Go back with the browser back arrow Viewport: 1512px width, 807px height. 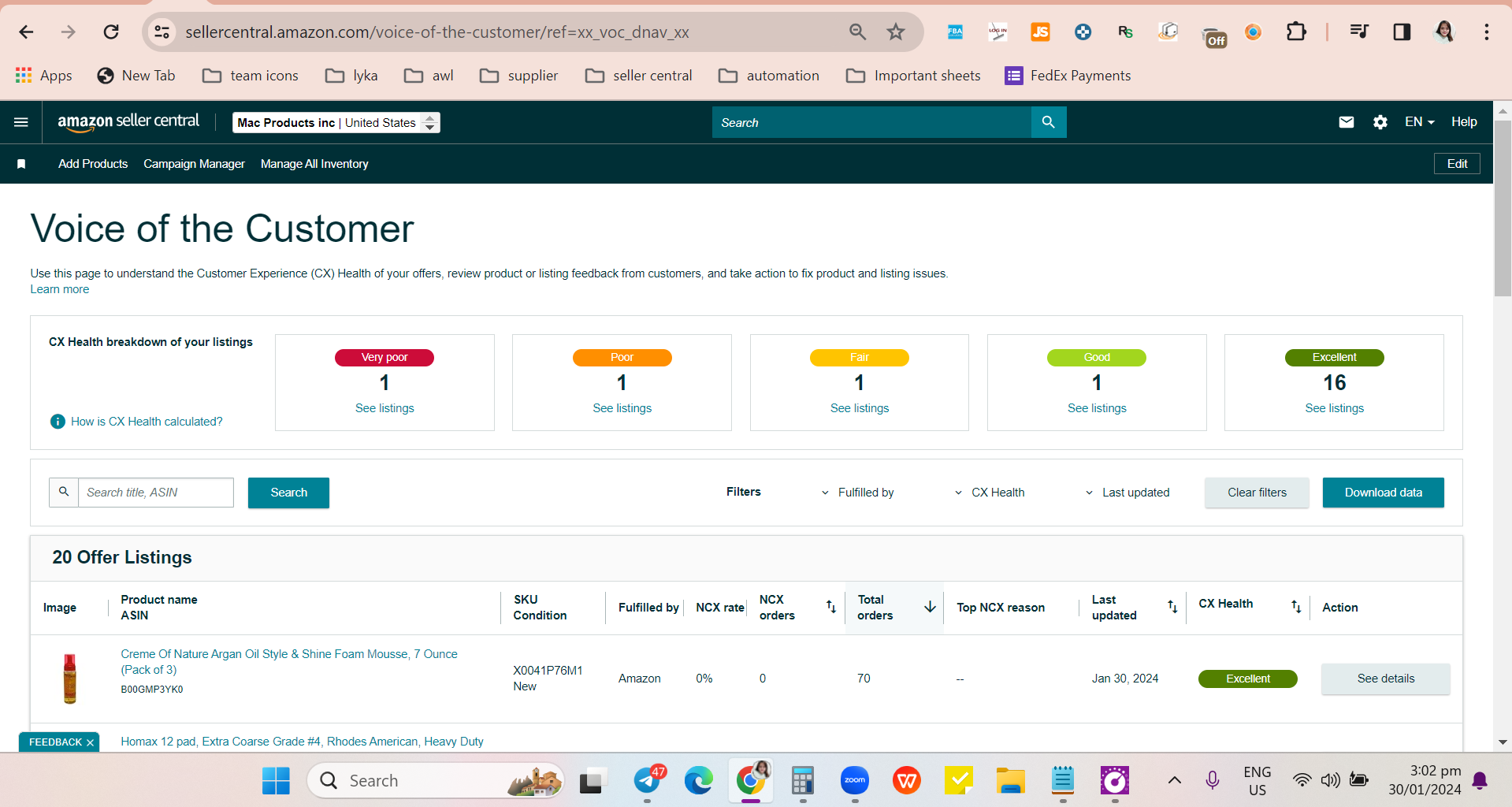point(26,32)
